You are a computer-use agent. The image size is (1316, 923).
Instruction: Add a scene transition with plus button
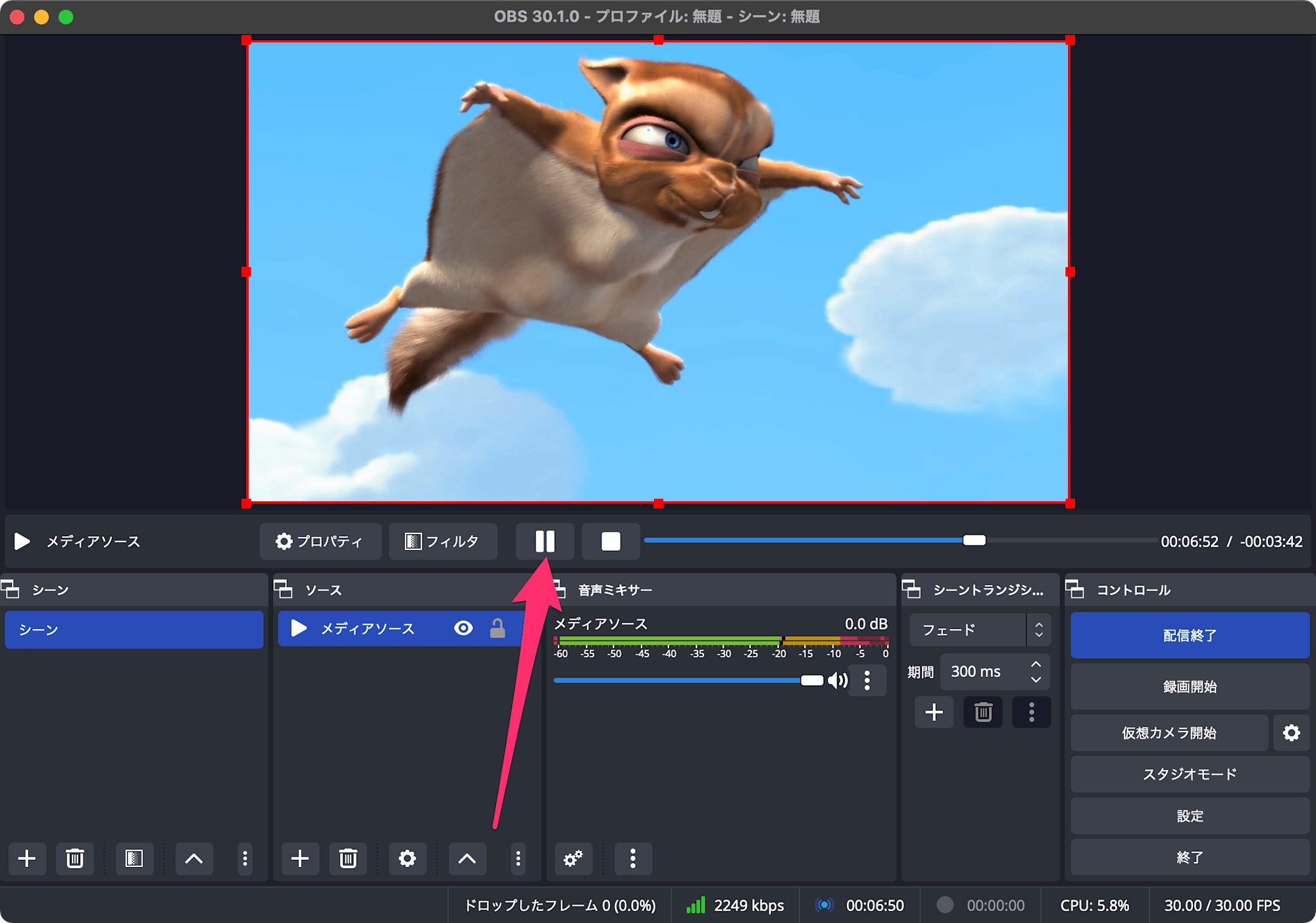click(x=934, y=712)
